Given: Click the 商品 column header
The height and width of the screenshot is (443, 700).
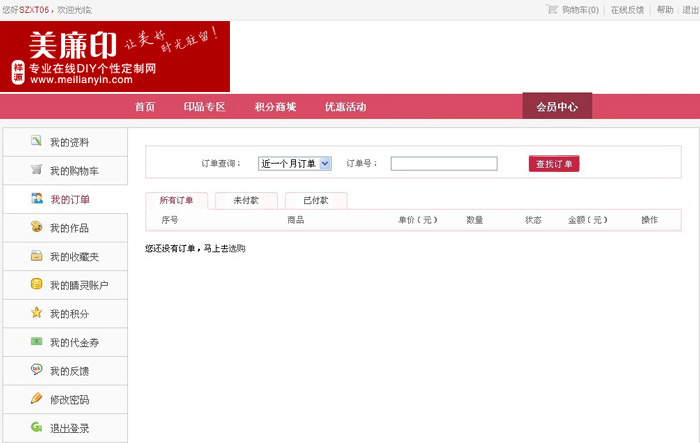Looking at the screenshot, I should [296, 220].
